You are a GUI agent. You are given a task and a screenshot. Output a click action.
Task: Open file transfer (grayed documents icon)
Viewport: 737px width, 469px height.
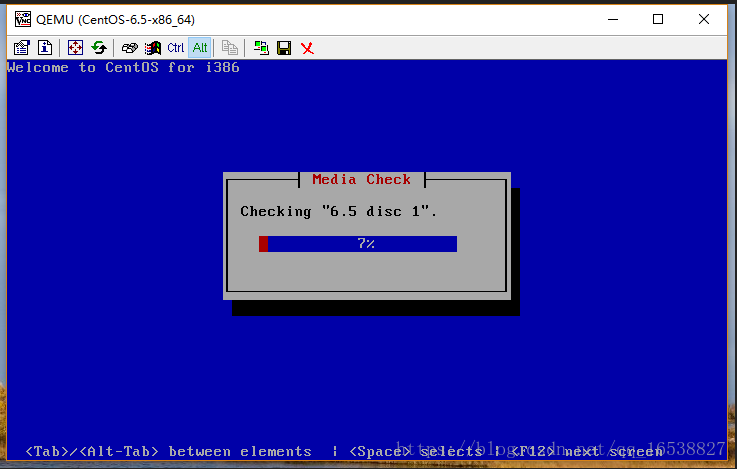230,47
